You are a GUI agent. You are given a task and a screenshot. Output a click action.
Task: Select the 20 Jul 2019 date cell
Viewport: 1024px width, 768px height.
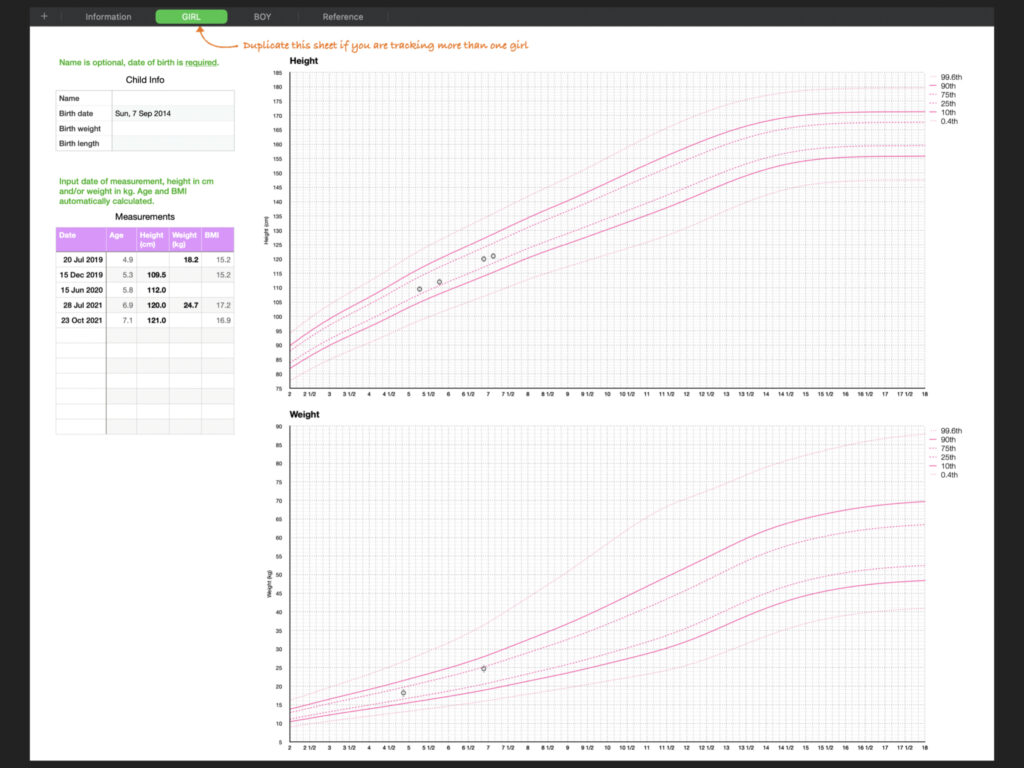(80, 259)
